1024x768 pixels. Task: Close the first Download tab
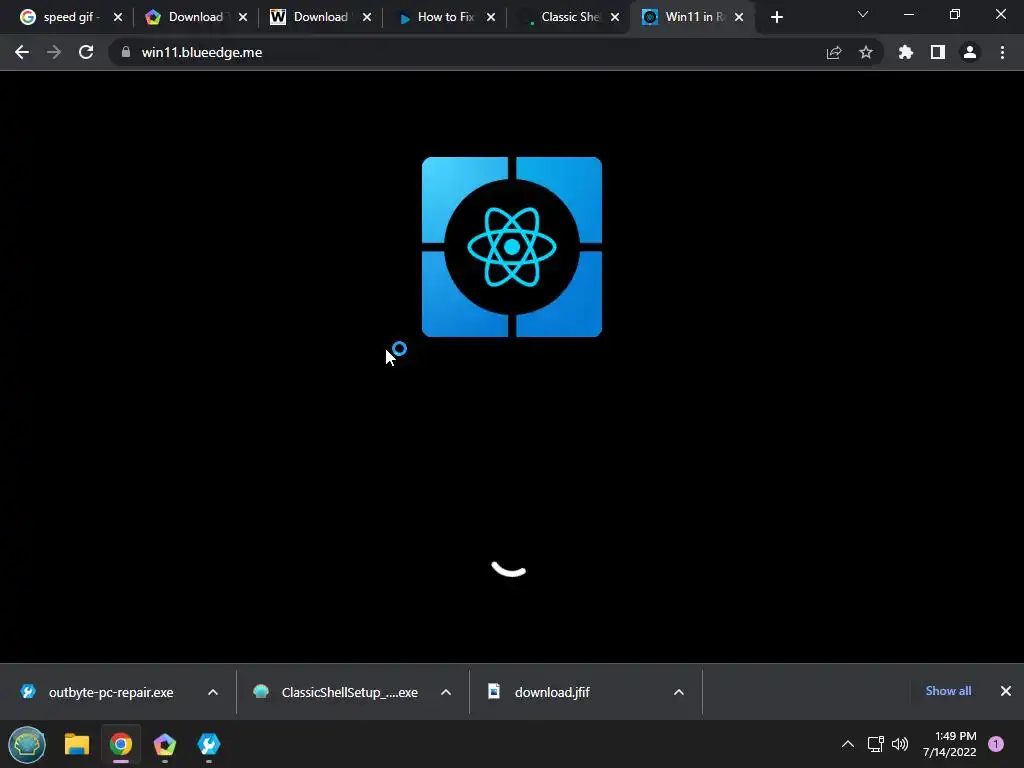coord(243,17)
